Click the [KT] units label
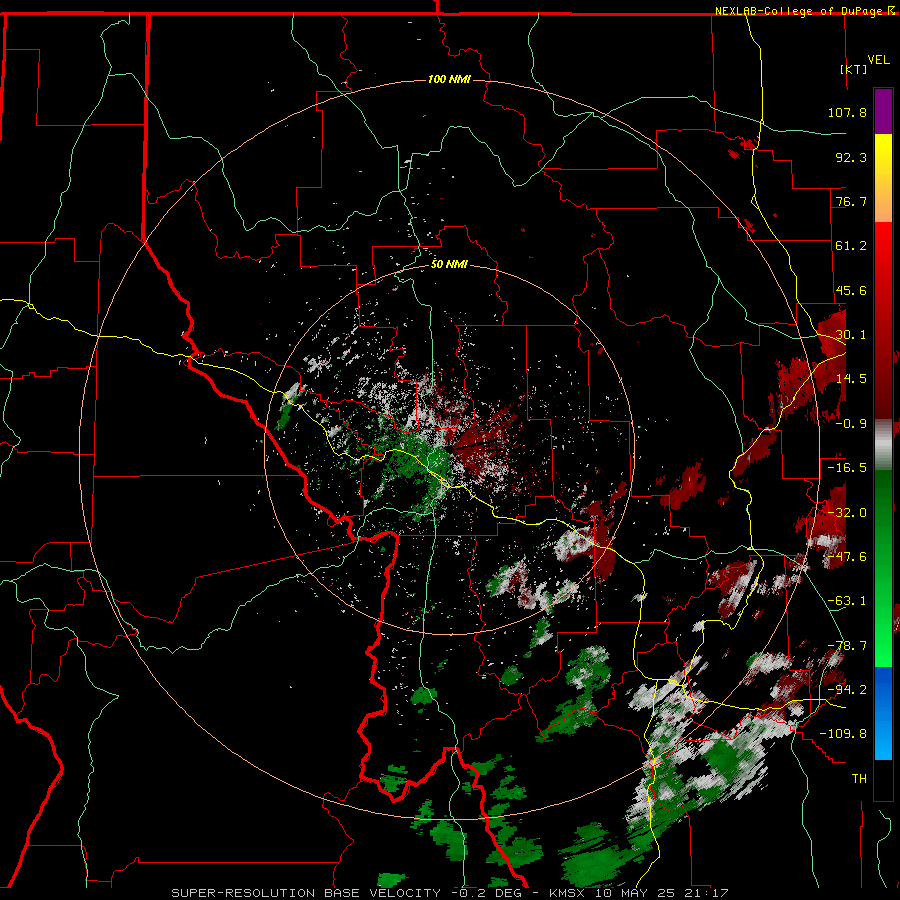Image resolution: width=900 pixels, height=900 pixels. [x=854, y=69]
